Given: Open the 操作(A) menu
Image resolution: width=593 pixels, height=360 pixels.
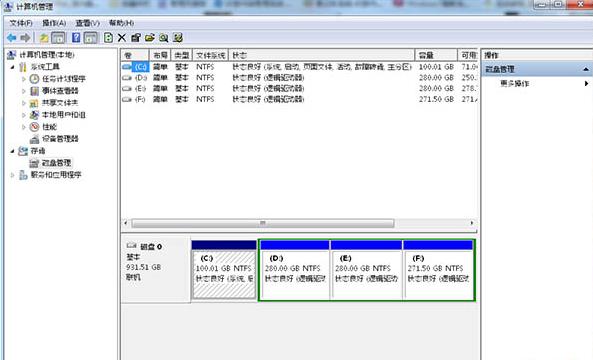Looking at the screenshot, I should click(x=54, y=23).
